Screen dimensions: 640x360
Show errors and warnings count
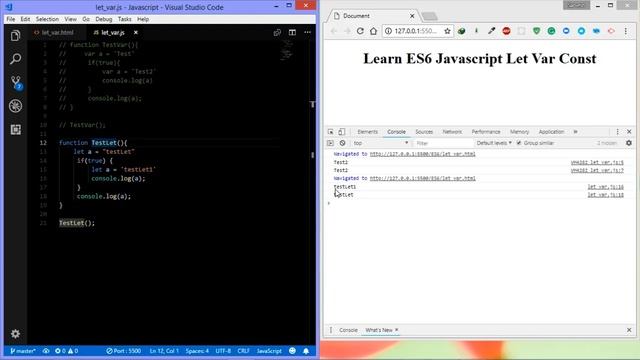(66, 351)
